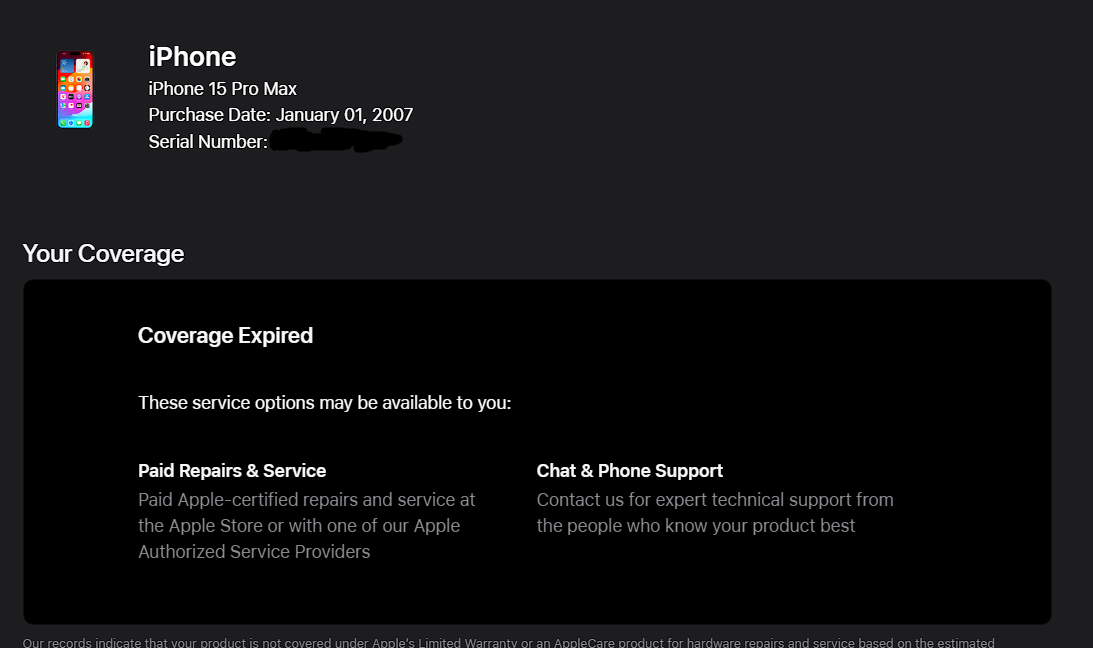Select the "iPhone 15 Pro Max" model text
Image resolution: width=1093 pixels, height=648 pixels.
click(x=222, y=89)
